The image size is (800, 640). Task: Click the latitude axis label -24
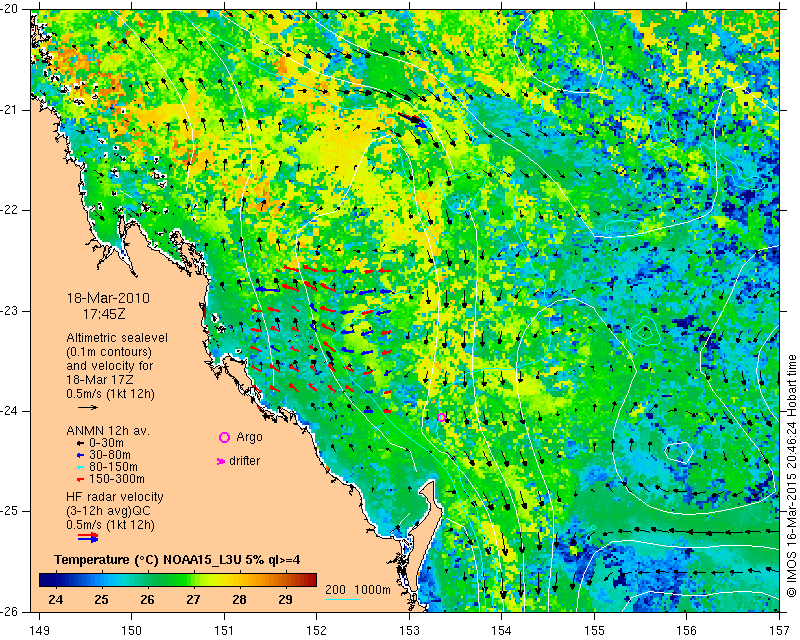click(x=9, y=411)
